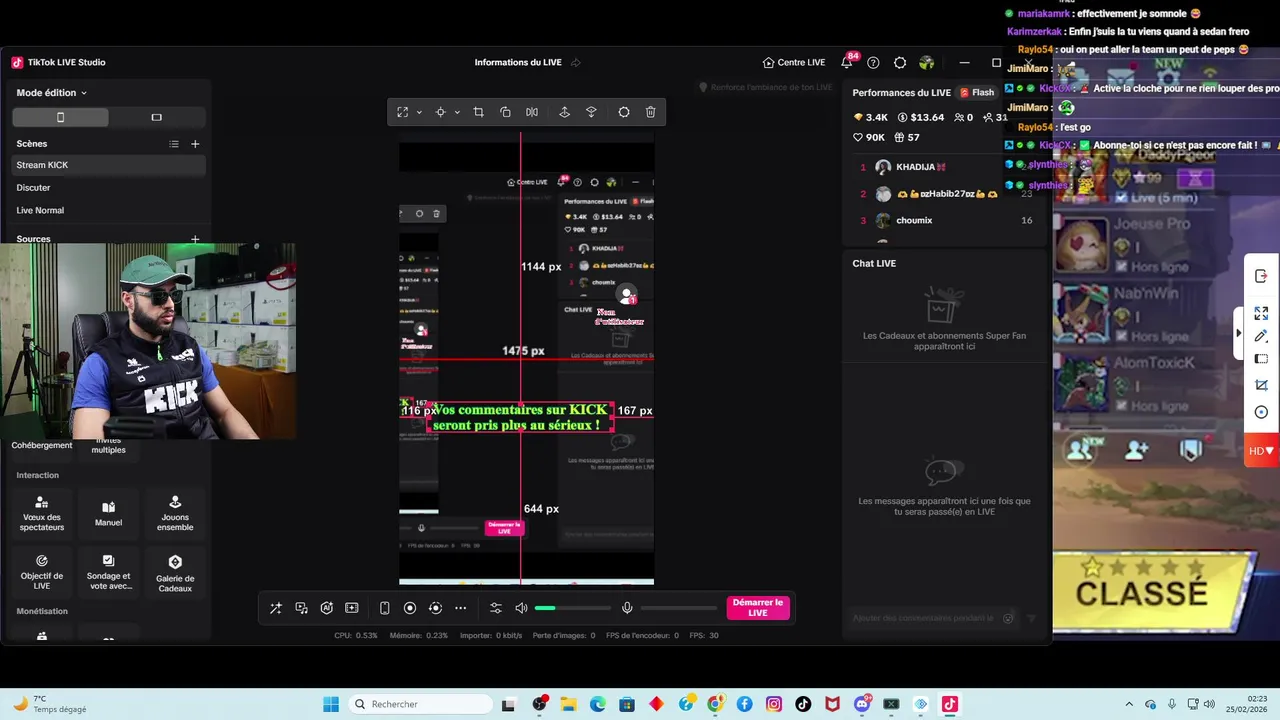
Task: Open Instagram from taskbar
Action: (774, 704)
